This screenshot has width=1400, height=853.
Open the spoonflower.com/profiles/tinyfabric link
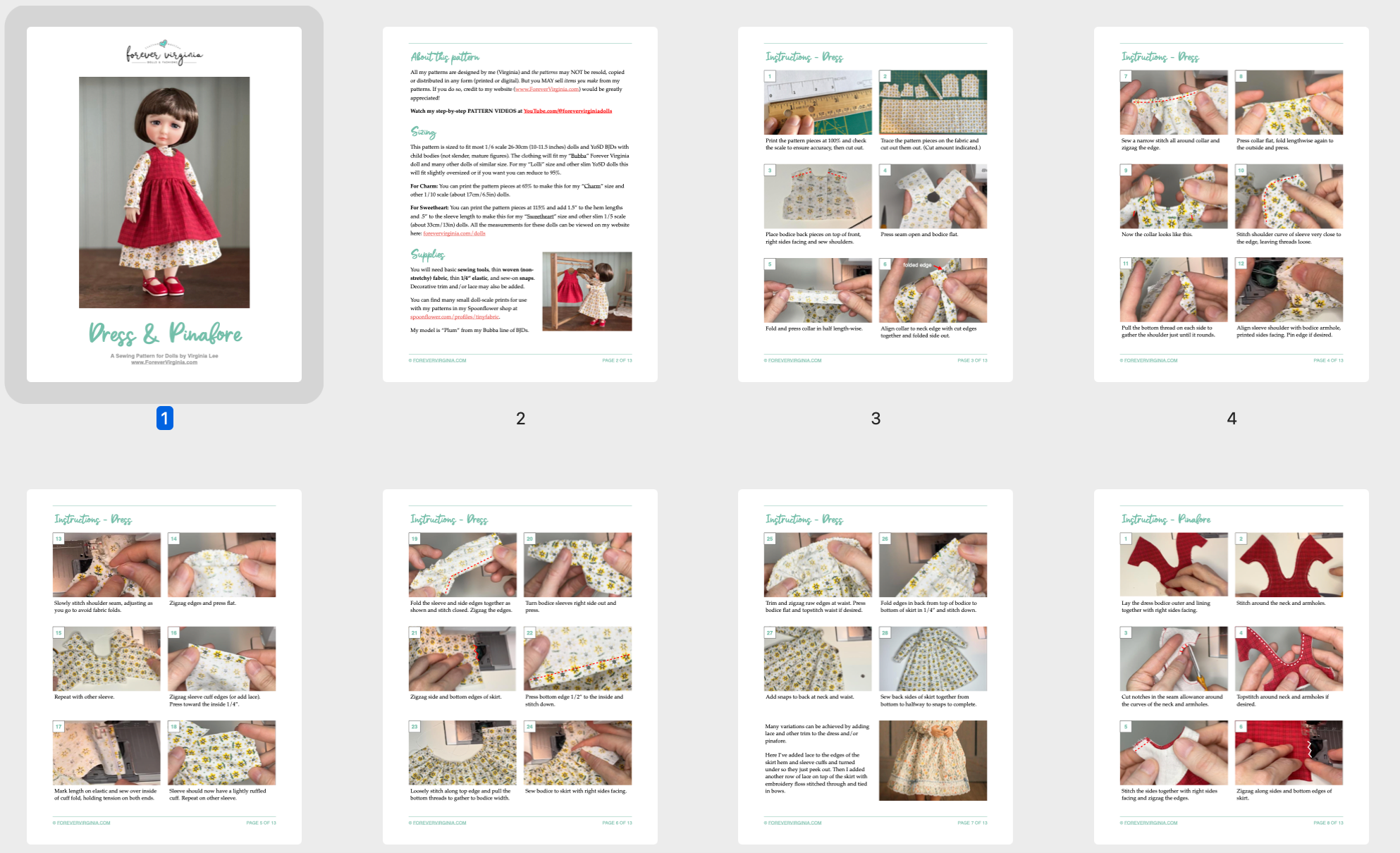coord(455,317)
